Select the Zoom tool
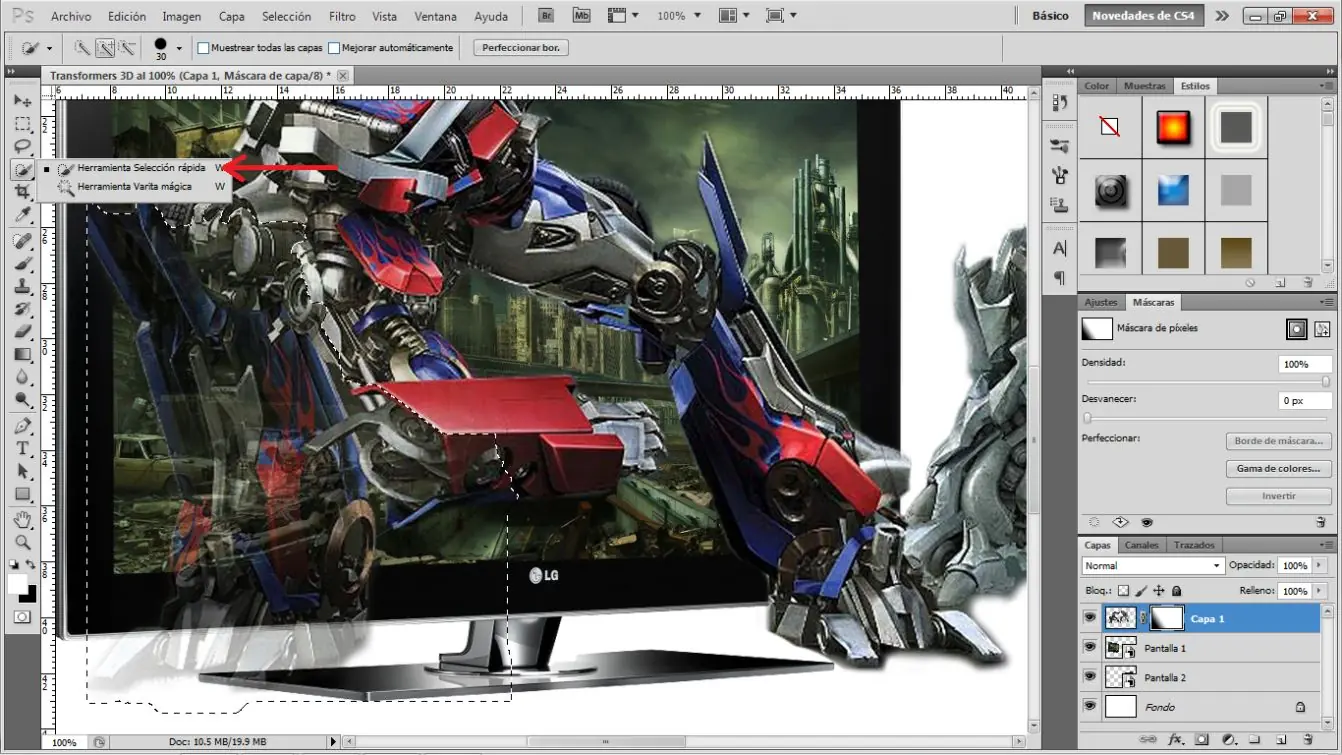This screenshot has width=1342, height=755. click(22, 543)
